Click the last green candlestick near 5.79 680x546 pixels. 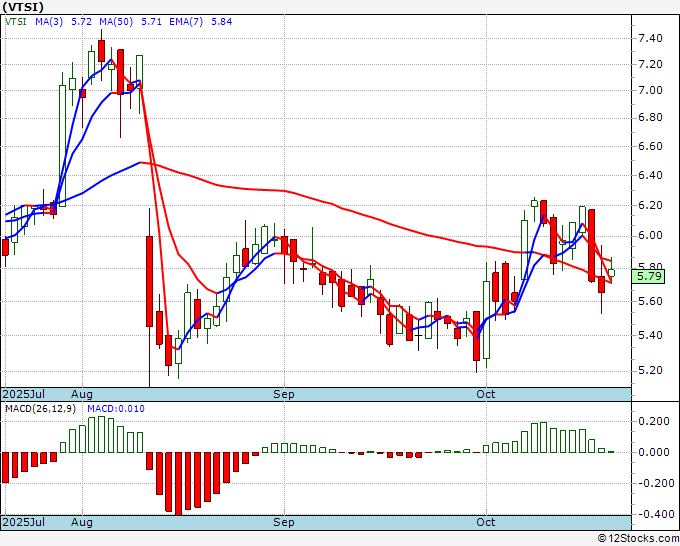pyautogui.click(x=611, y=273)
